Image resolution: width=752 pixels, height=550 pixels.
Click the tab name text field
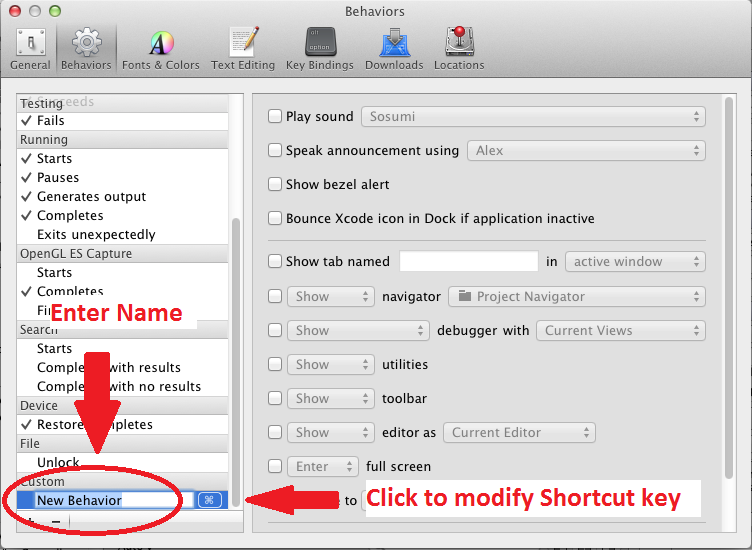(x=469, y=261)
